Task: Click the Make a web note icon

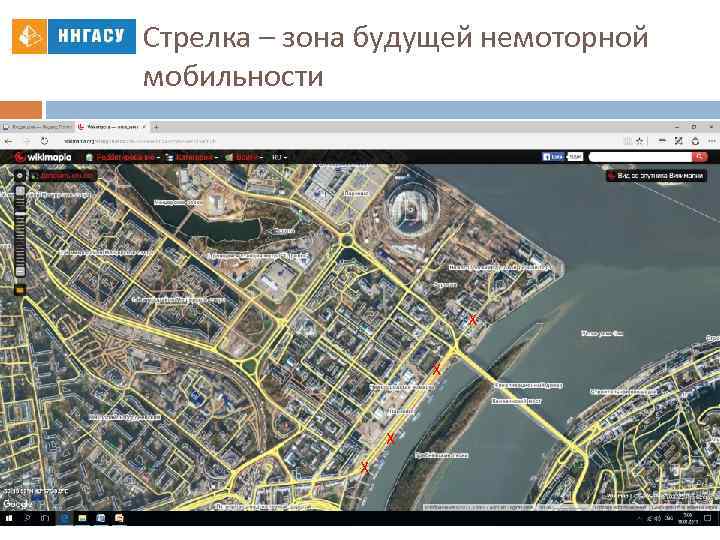Action: tap(679, 141)
